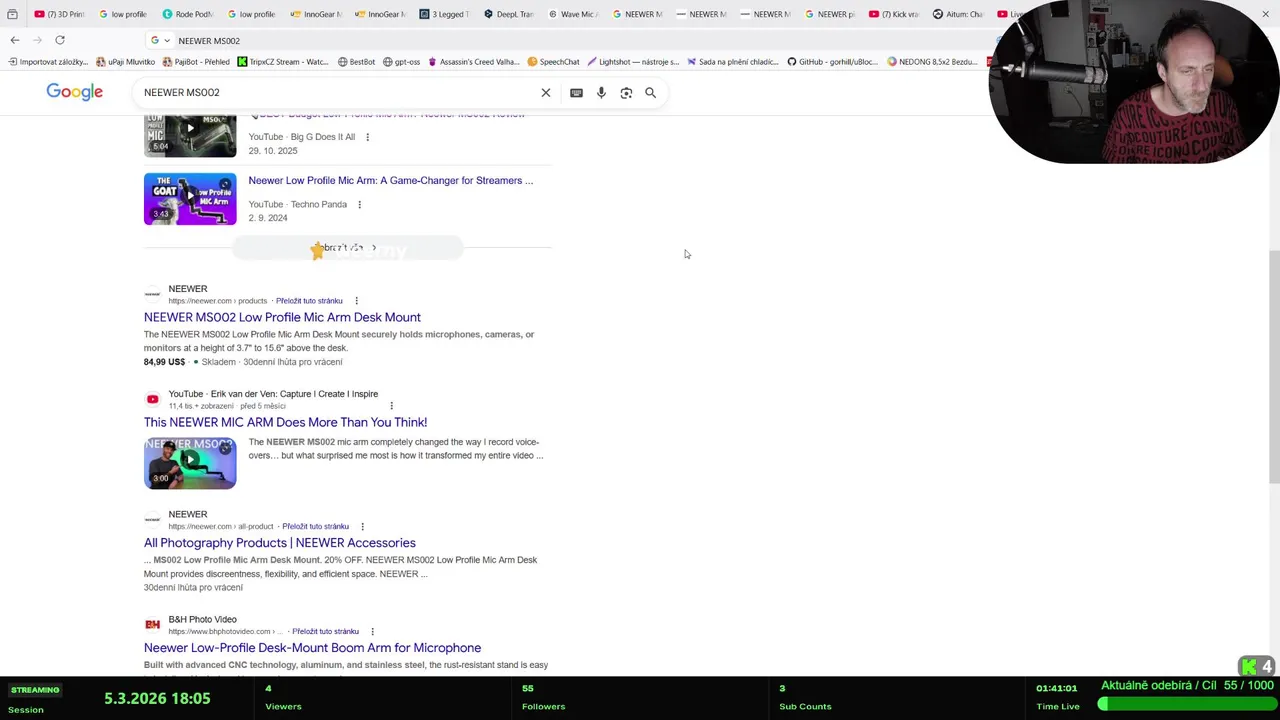Go back with the browser back arrow

pyautogui.click(x=15, y=40)
